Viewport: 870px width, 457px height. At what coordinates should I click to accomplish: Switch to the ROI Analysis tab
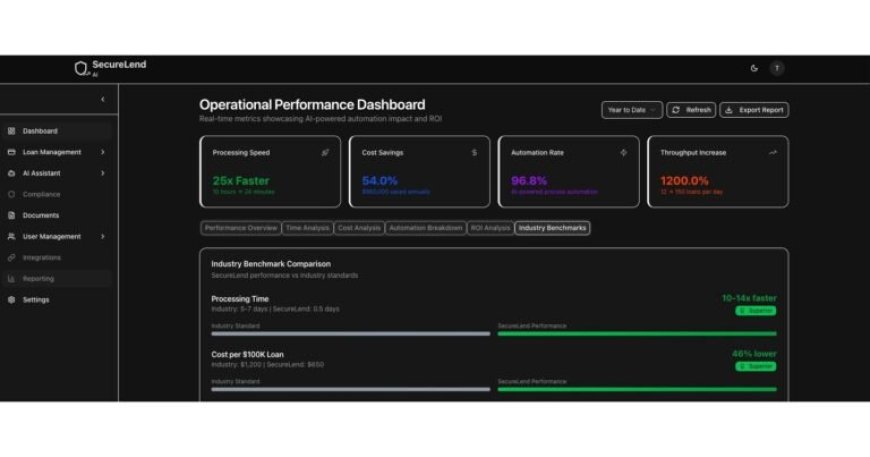(x=490, y=228)
